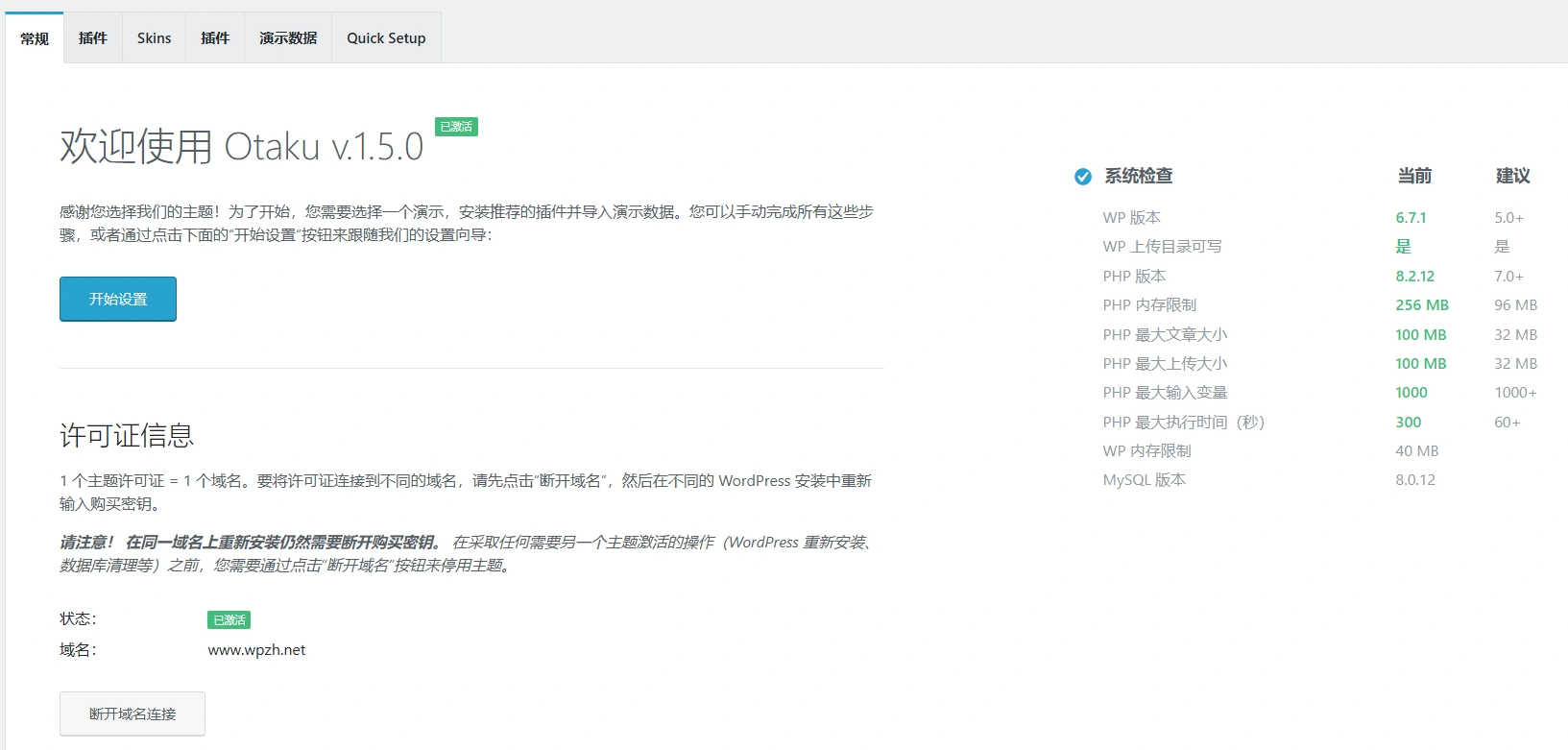
Task: Click the PHP 最大输入变量 row label
Action: pyautogui.click(x=1165, y=393)
